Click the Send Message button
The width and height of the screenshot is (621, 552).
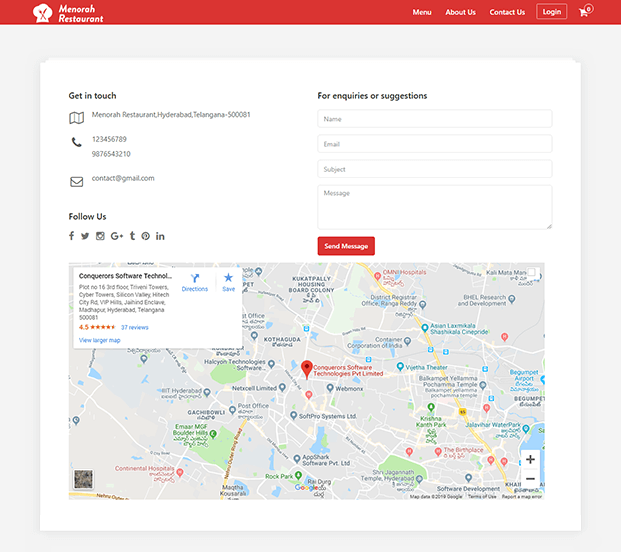[346, 246]
